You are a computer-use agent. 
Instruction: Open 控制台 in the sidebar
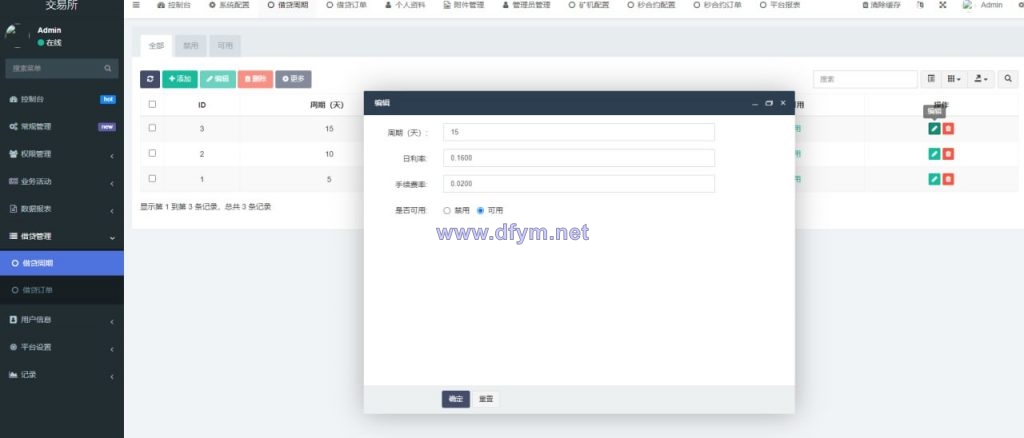pyautogui.click(x=61, y=99)
